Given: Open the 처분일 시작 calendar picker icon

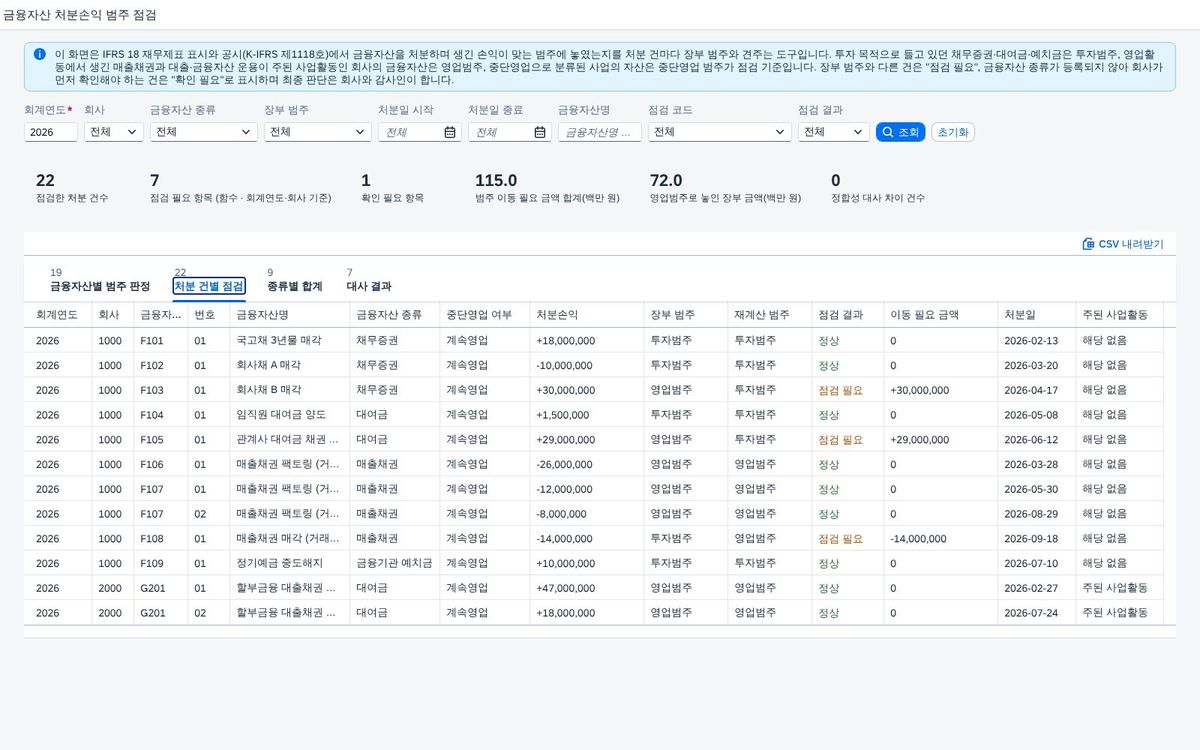Looking at the screenshot, I should (x=450, y=132).
